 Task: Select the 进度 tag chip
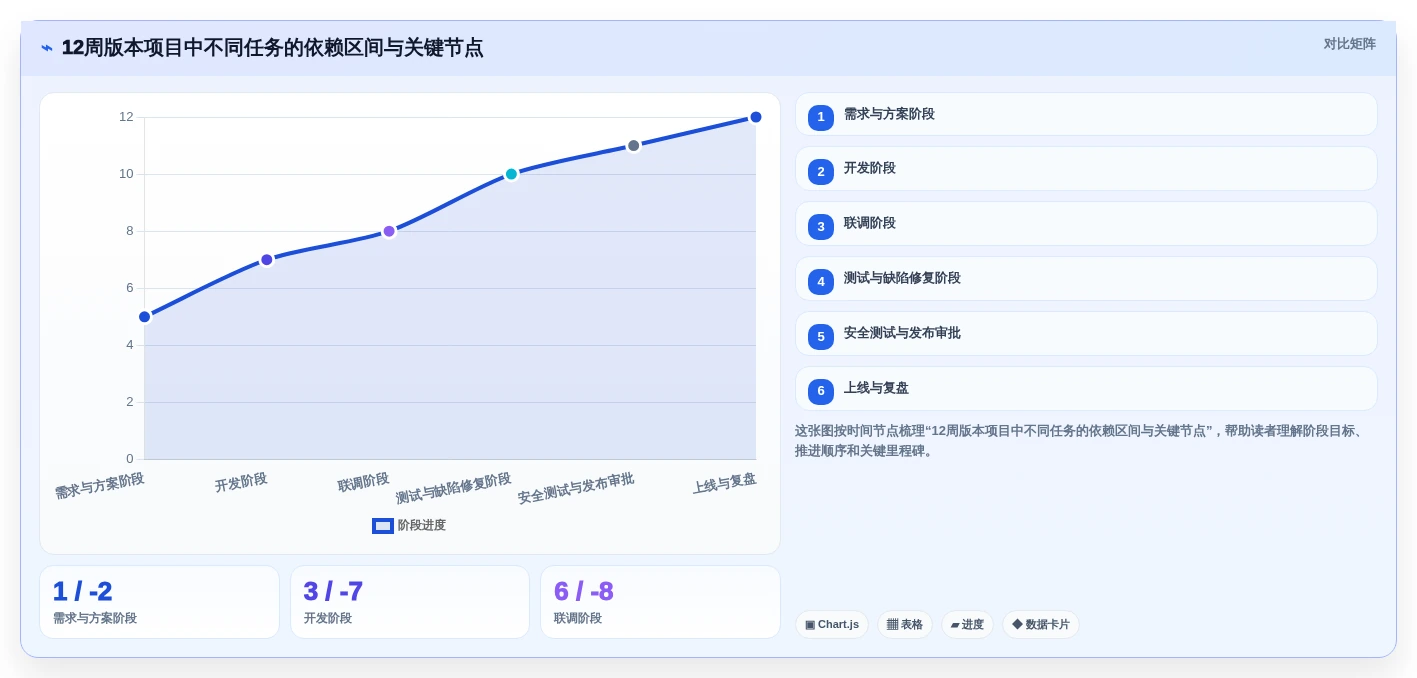(x=967, y=625)
